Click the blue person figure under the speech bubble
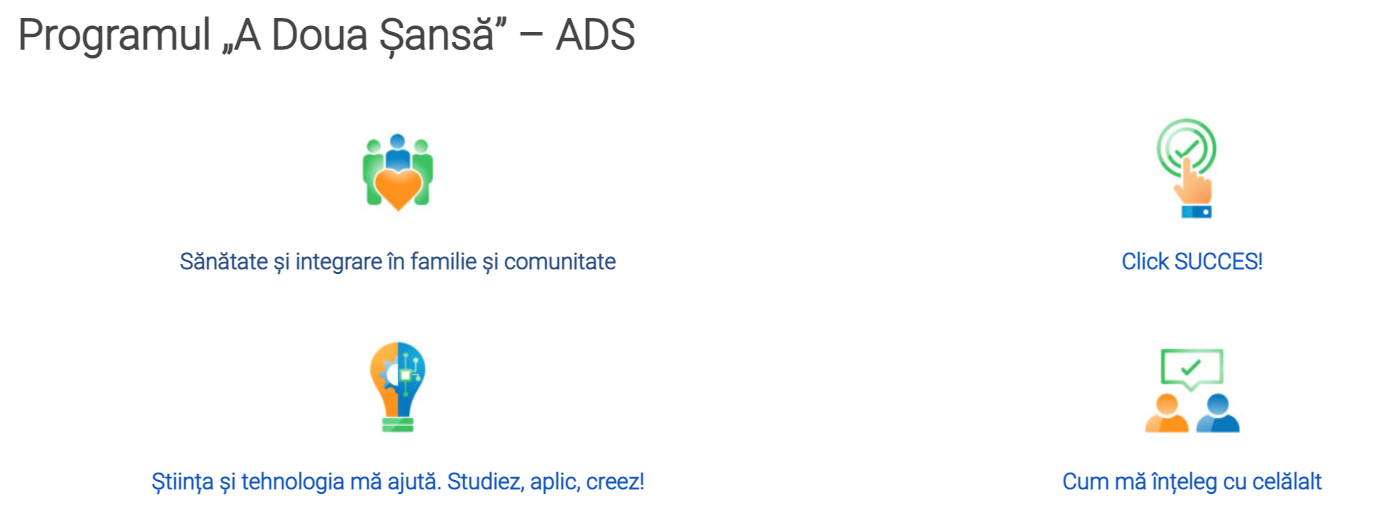The width and height of the screenshot is (1393, 515). 1217,413
